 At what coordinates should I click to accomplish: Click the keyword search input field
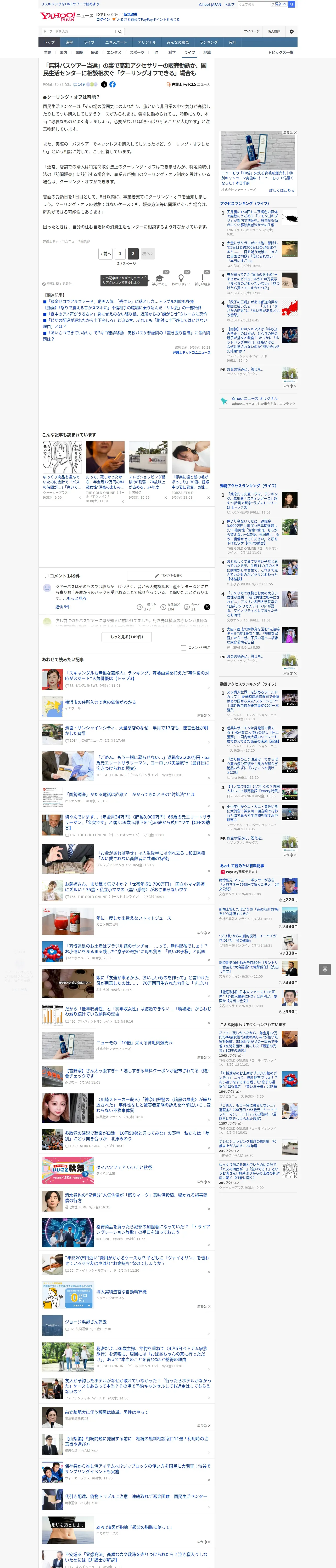(x=79, y=32)
